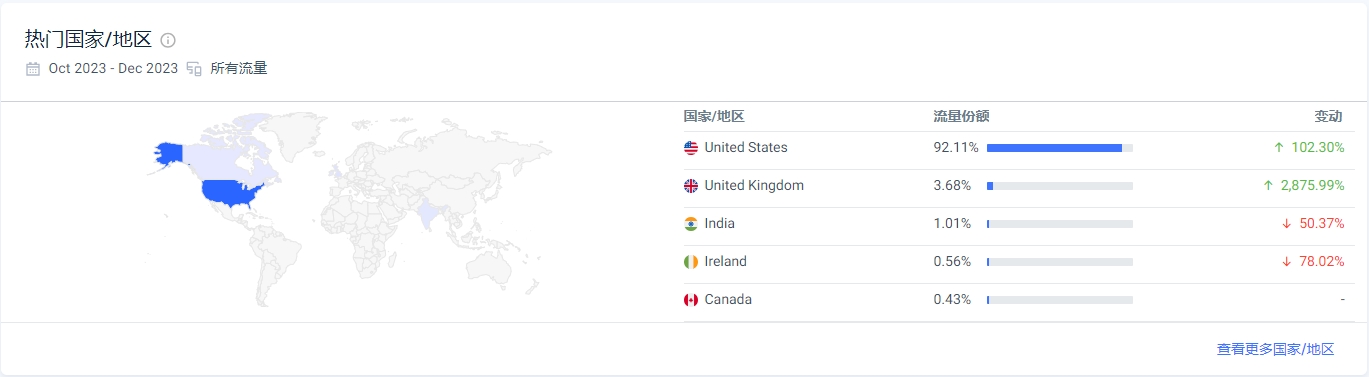
Task: Click the info icon beside 热门国家/地区
Action: coord(168,40)
